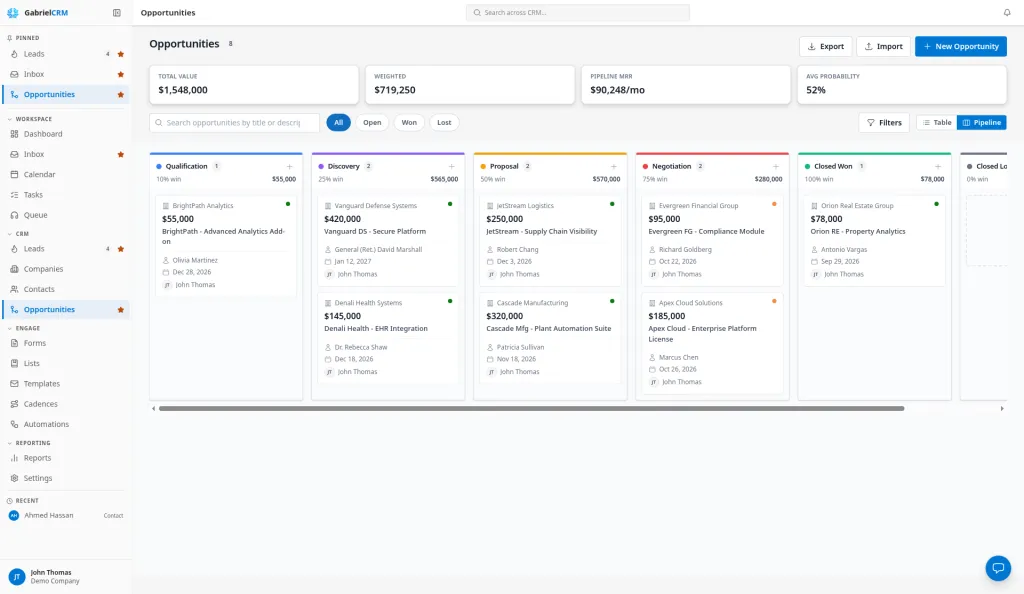Click the scrollbar's right arrow
Screen dimensions: 1024x594
[1002, 409]
